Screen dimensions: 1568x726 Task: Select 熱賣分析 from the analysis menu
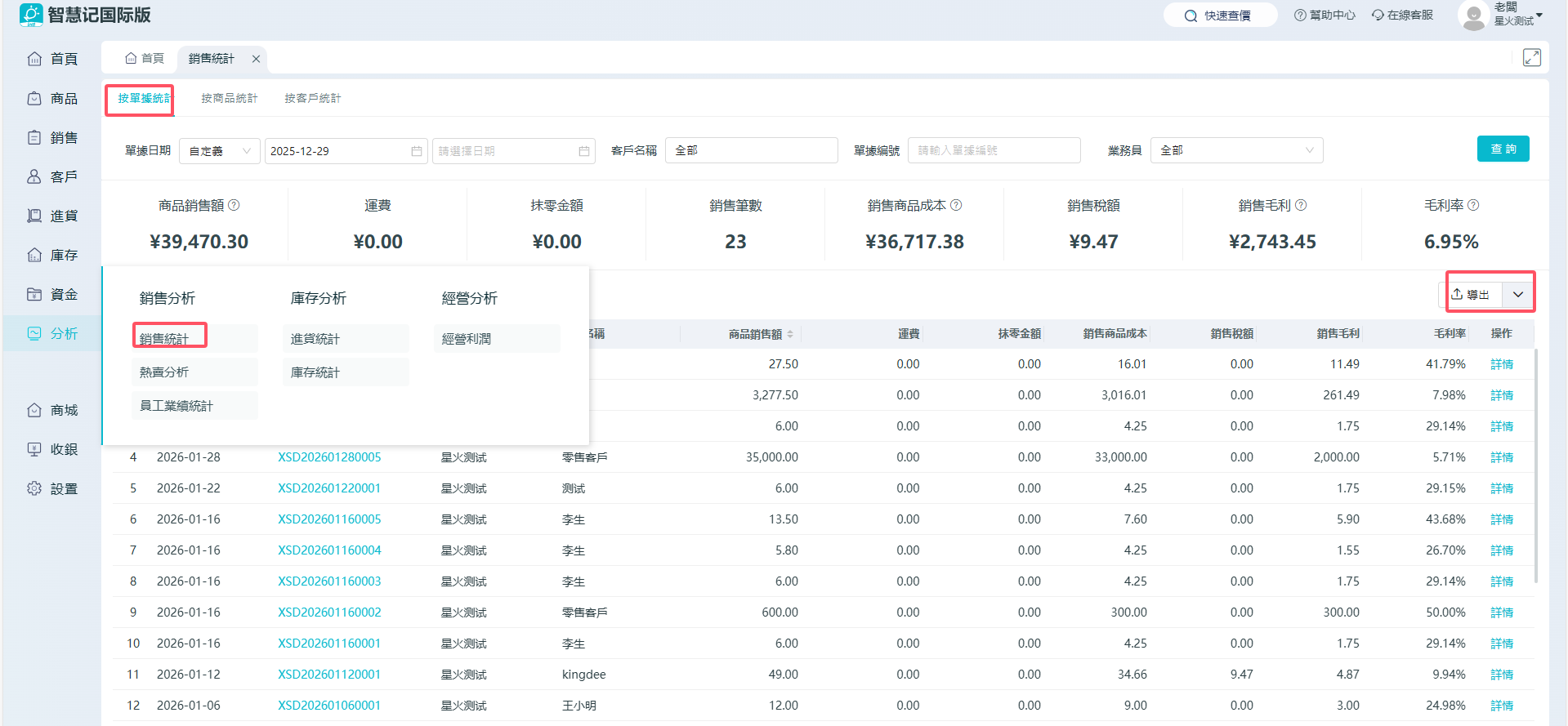click(164, 372)
